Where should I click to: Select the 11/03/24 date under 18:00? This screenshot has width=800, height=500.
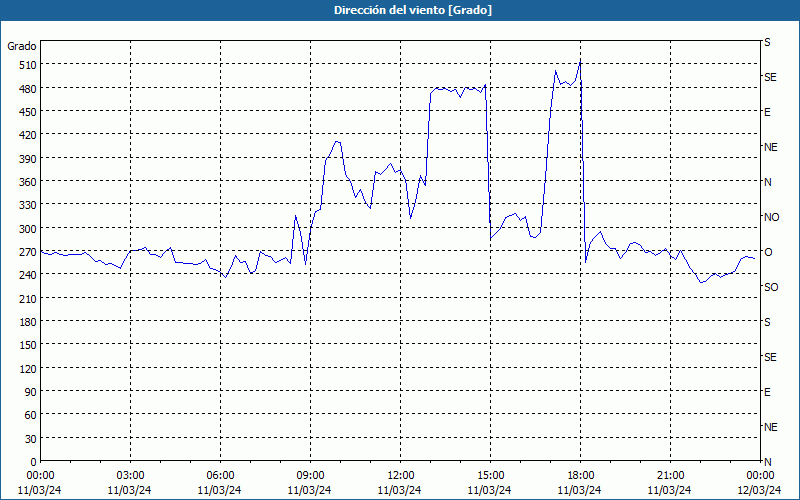pos(580,490)
